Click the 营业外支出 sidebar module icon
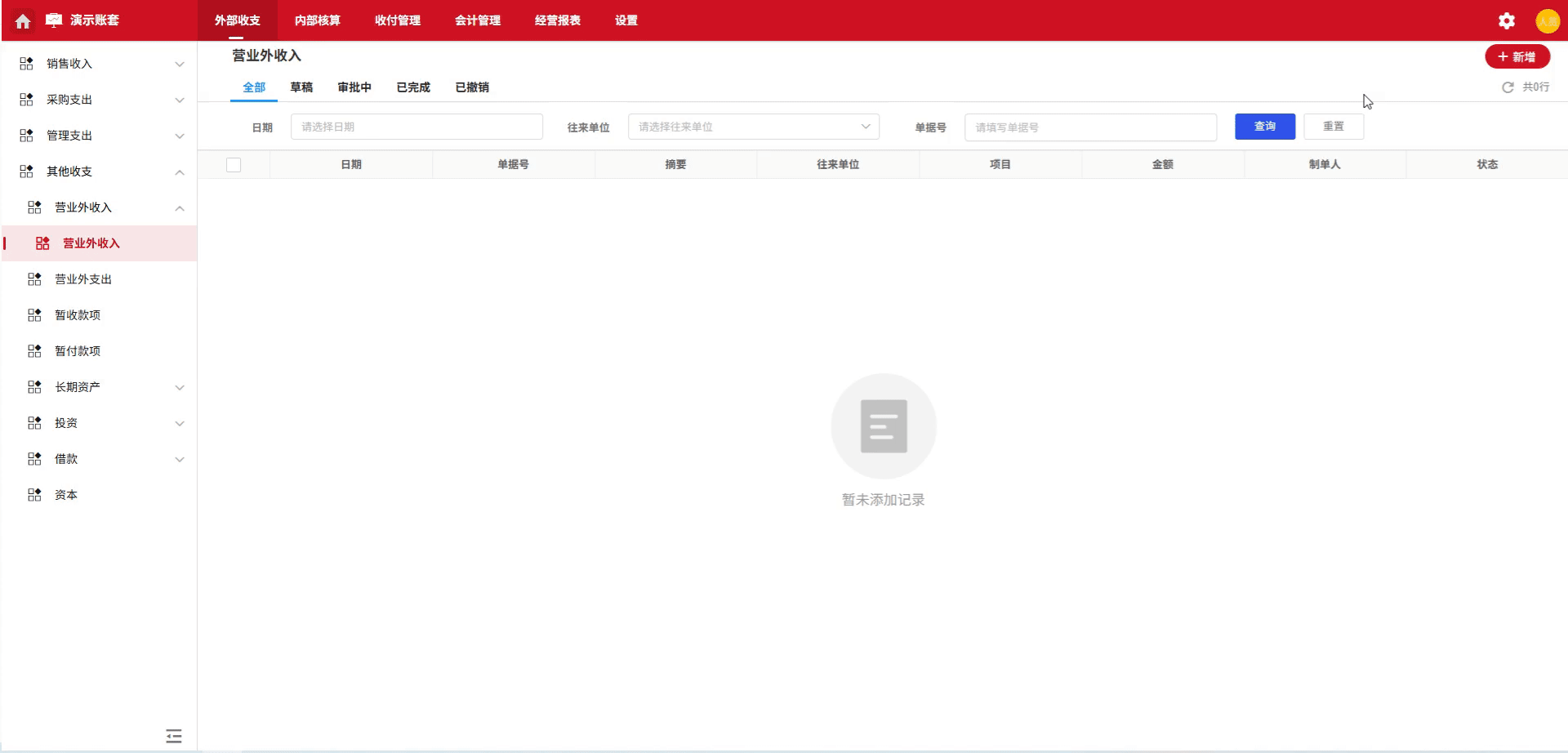The image size is (1568, 753). point(34,278)
